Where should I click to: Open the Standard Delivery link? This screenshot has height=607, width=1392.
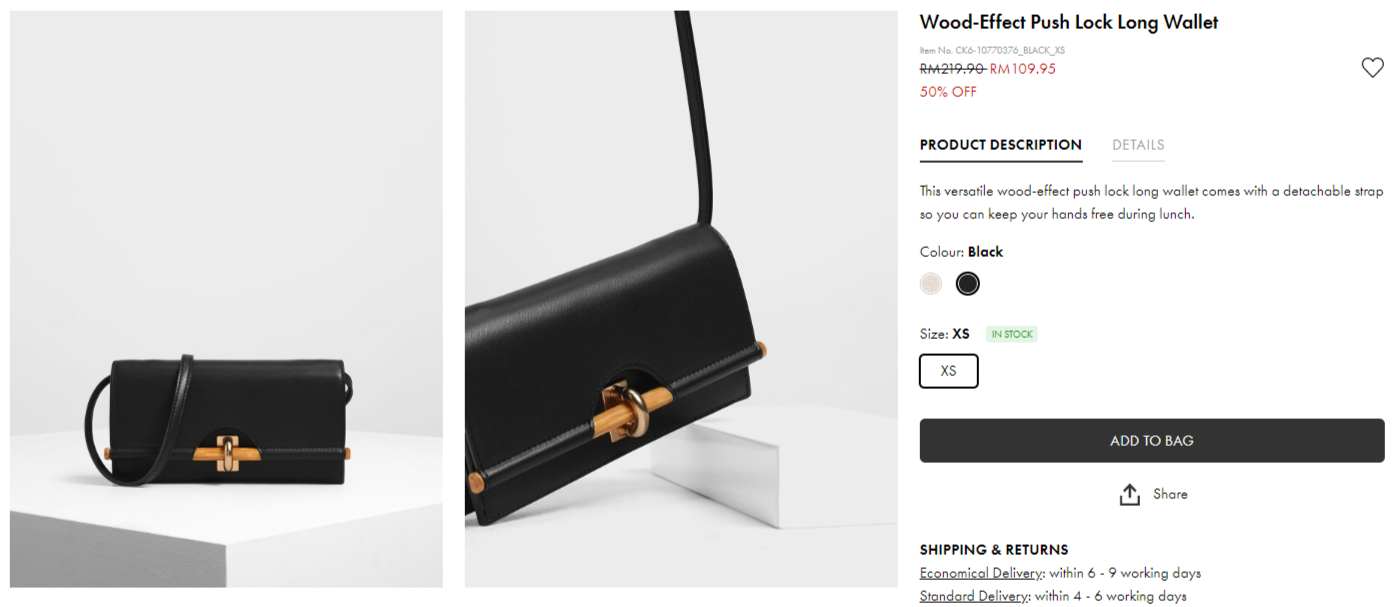[974, 596]
